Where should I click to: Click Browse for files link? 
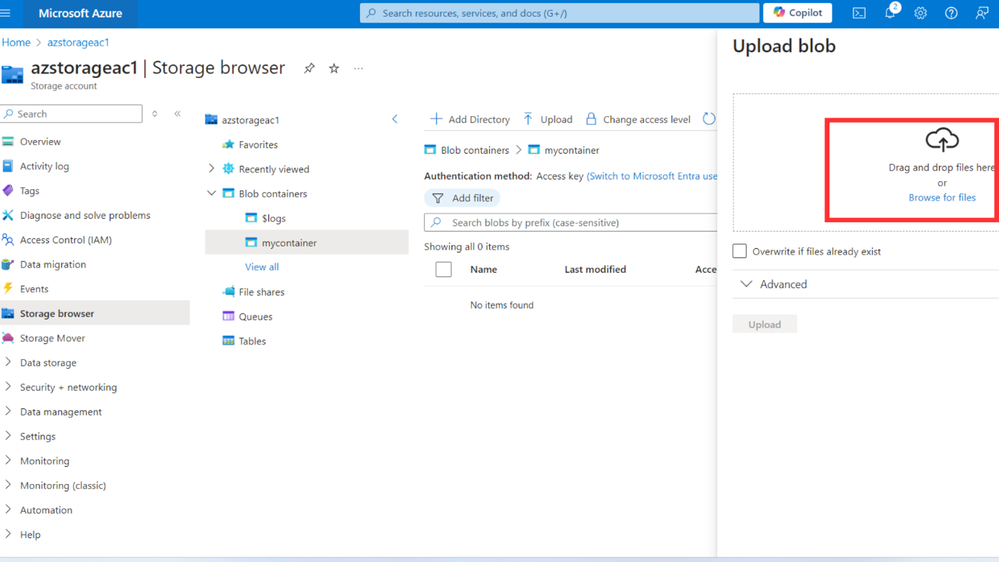[x=942, y=198]
